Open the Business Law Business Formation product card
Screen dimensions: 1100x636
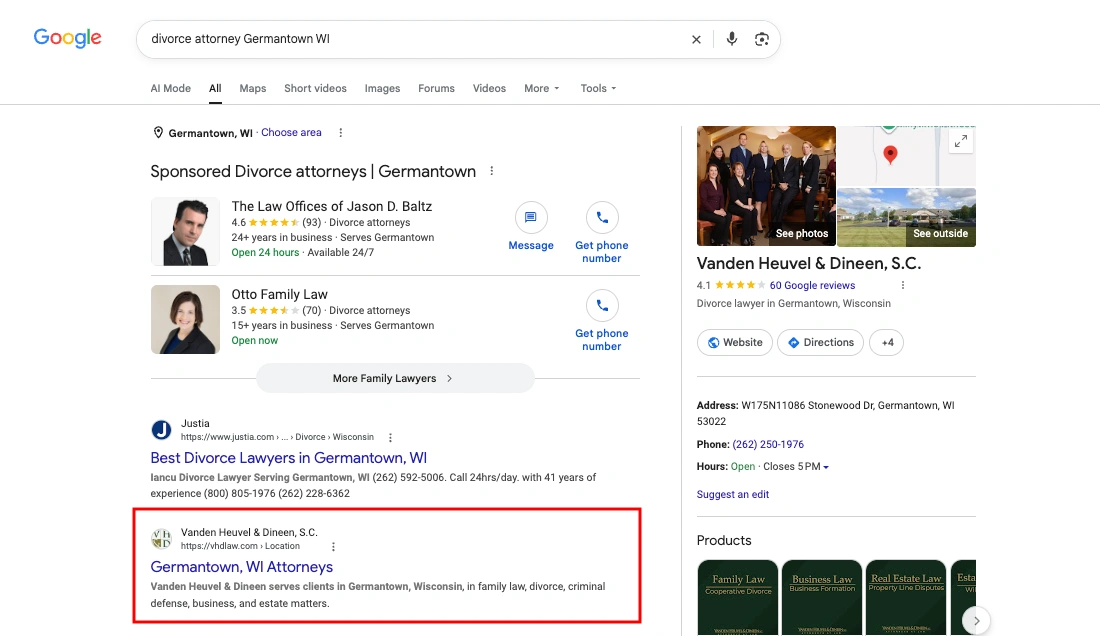[822, 597]
